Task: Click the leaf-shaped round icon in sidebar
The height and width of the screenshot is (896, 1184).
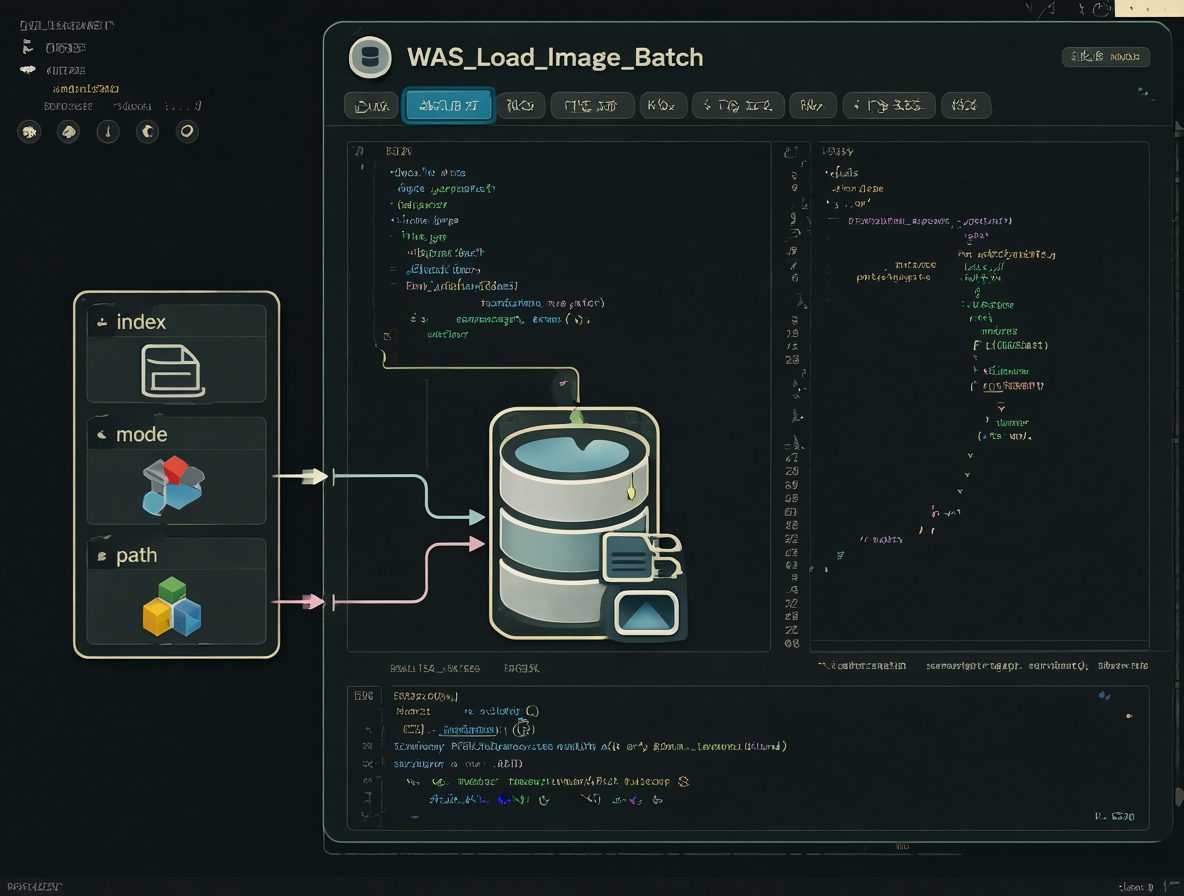Action: (x=69, y=132)
